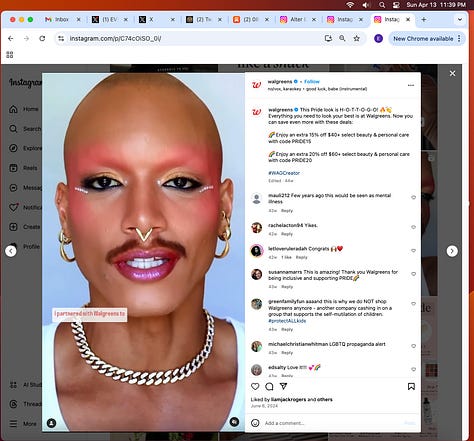Viewport: 474px width, 441px height.
Task: Open the emoji picker in the comment box
Action: pos(255,423)
